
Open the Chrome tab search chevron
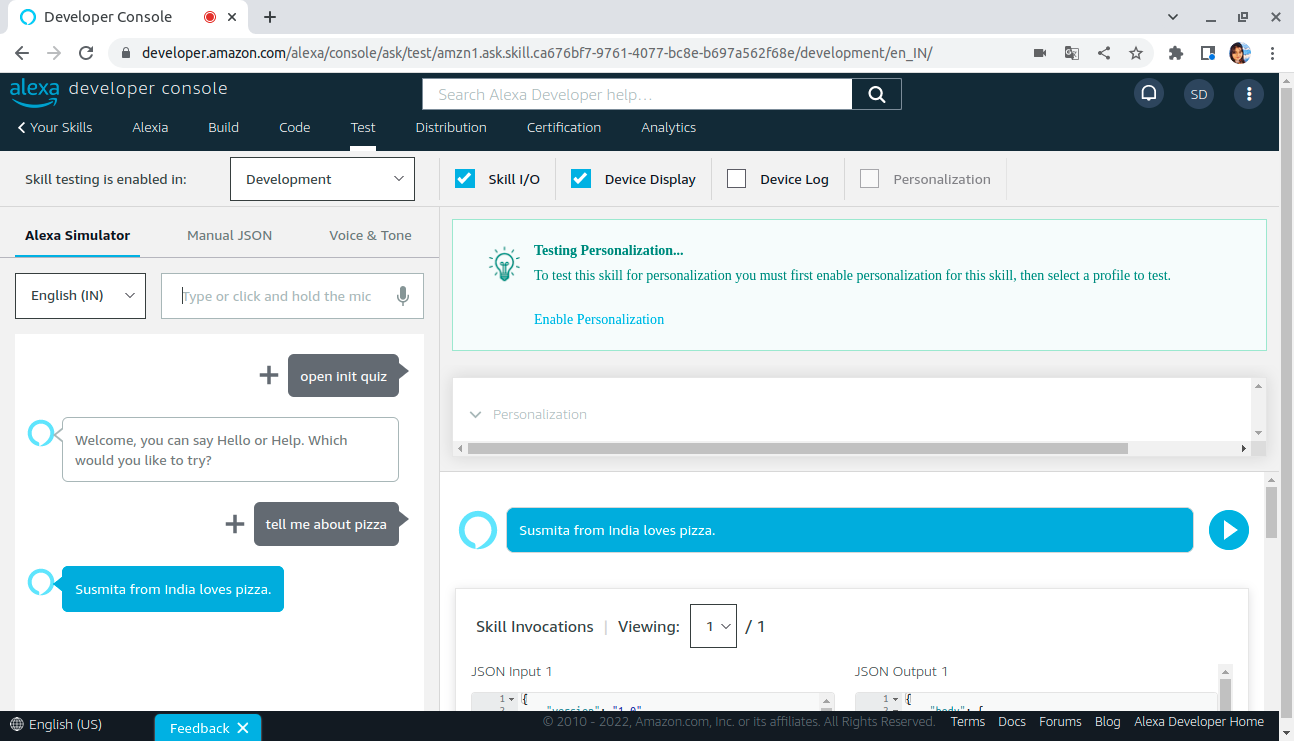pyautogui.click(x=1174, y=17)
